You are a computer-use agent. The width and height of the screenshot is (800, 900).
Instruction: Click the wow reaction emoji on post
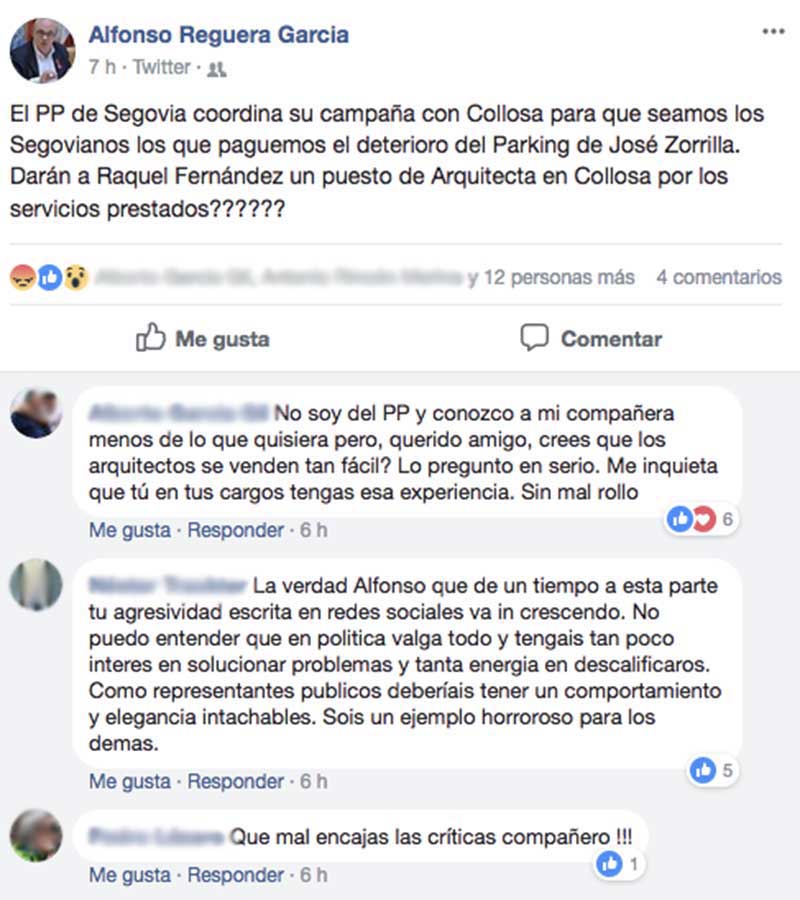click(x=76, y=278)
